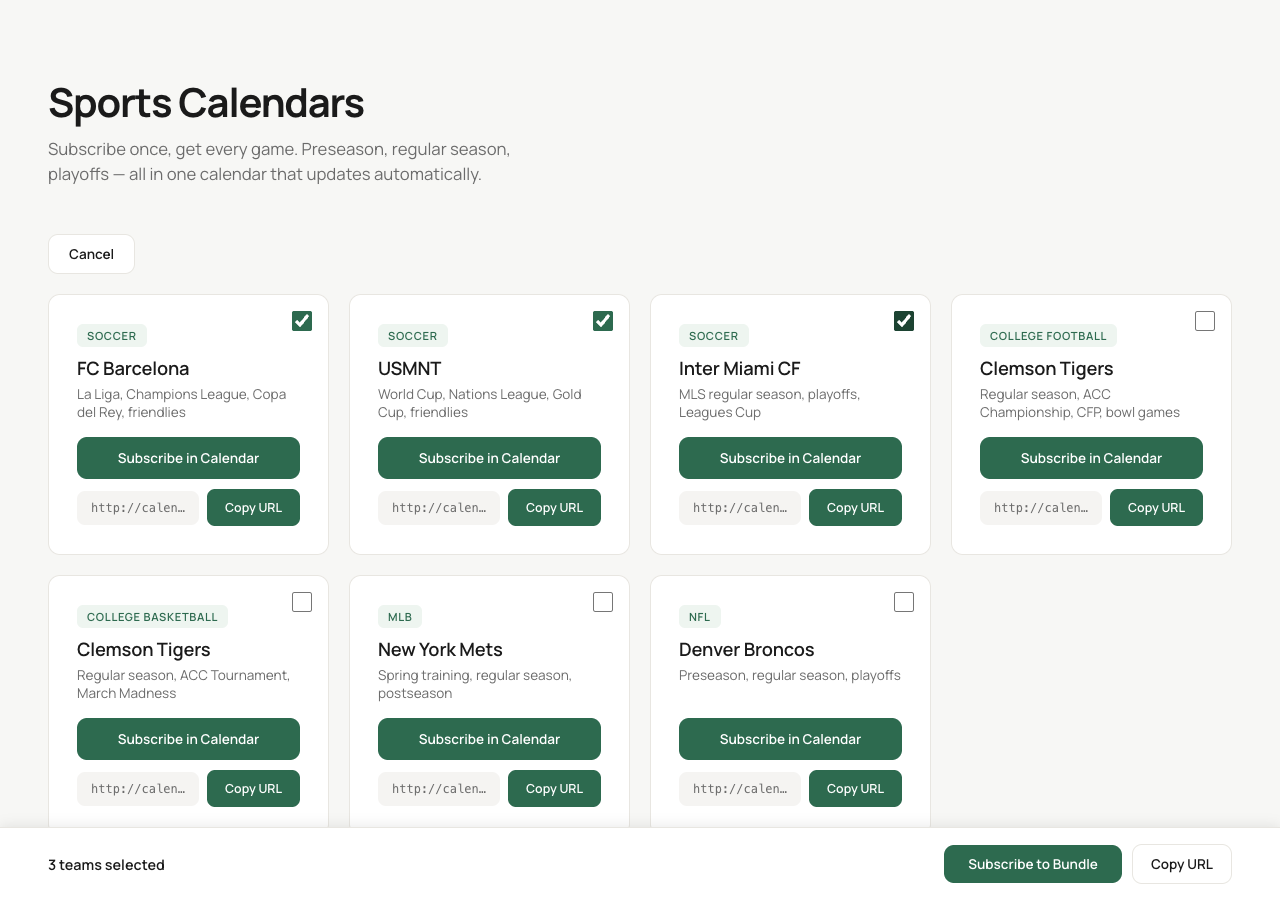Click 'Regular season, ACC Tournament, March Madness' description
Viewport: 1280px width, 900px height.
pos(184,684)
